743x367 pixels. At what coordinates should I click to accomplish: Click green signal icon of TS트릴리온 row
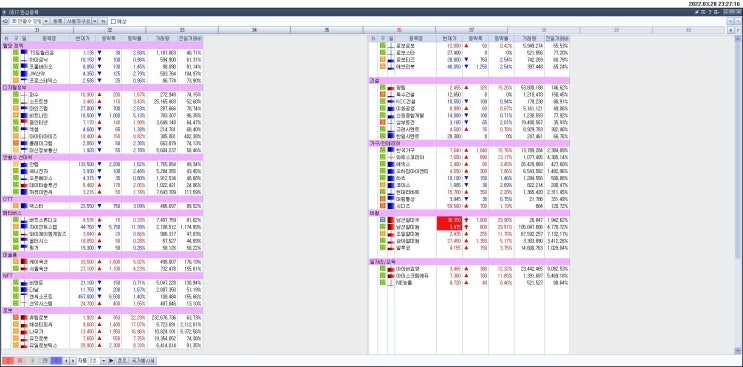pos(16,53)
